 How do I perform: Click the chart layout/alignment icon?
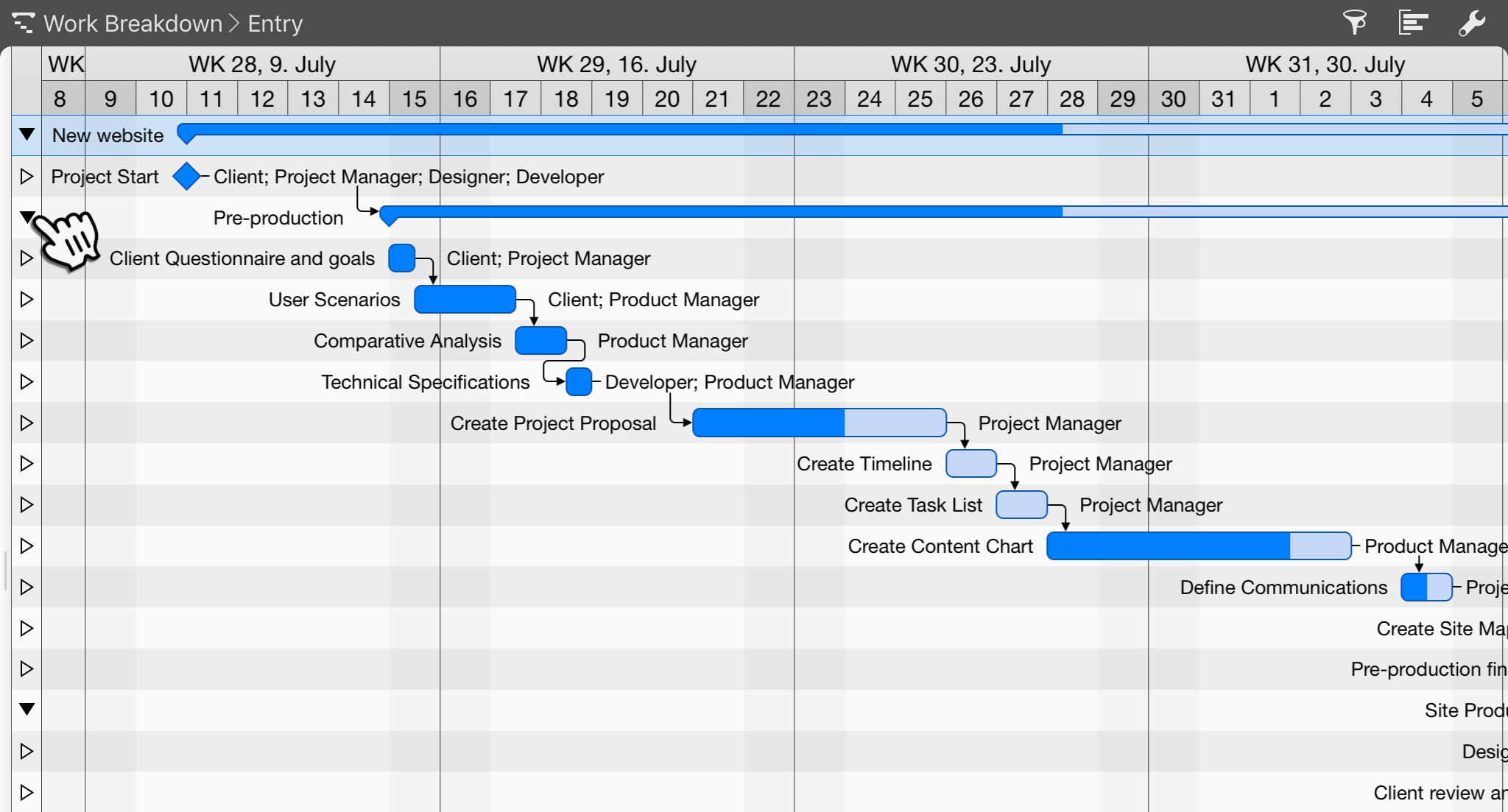pyautogui.click(x=1412, y=23)
